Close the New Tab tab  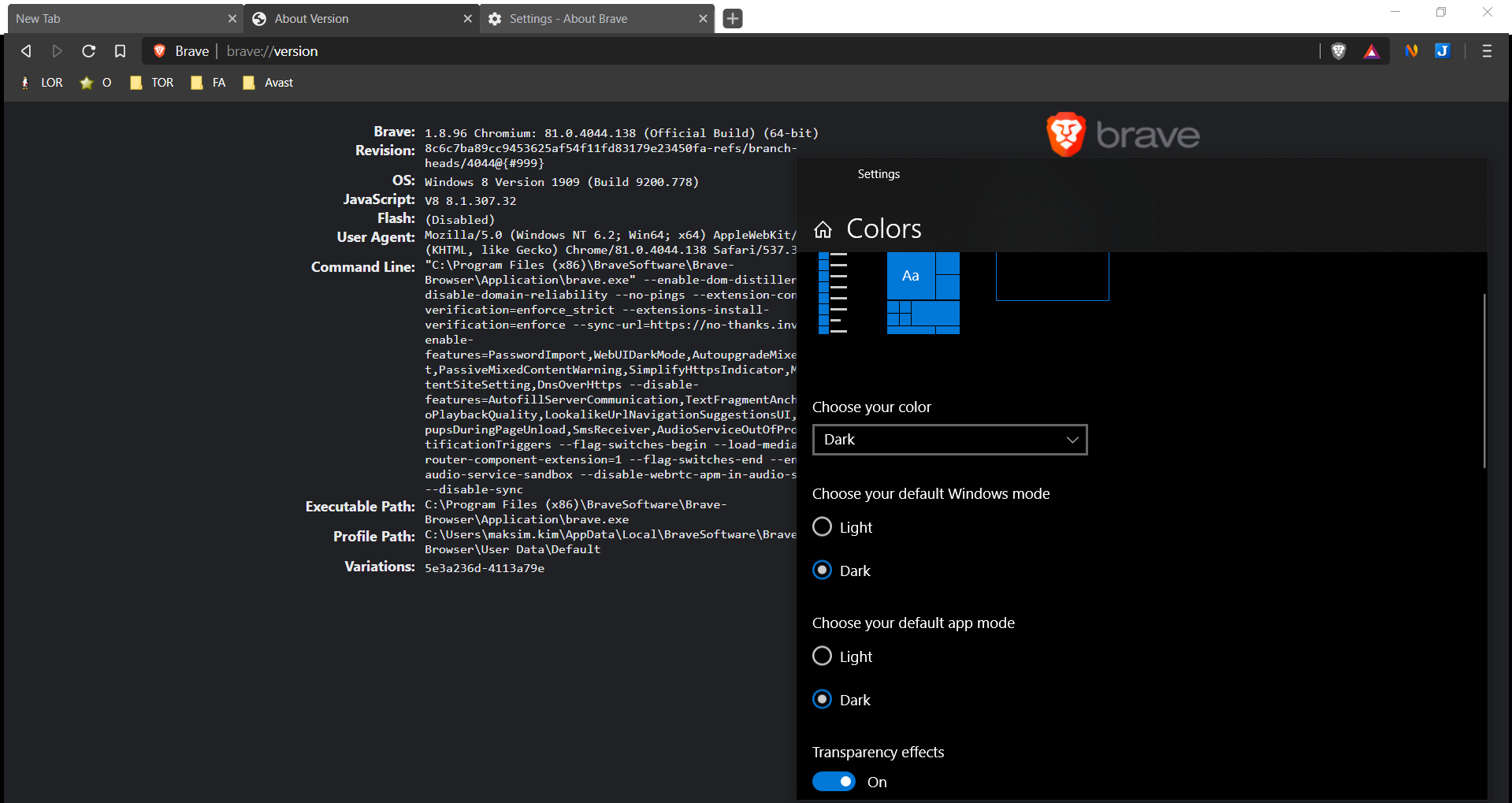point(232,18)
